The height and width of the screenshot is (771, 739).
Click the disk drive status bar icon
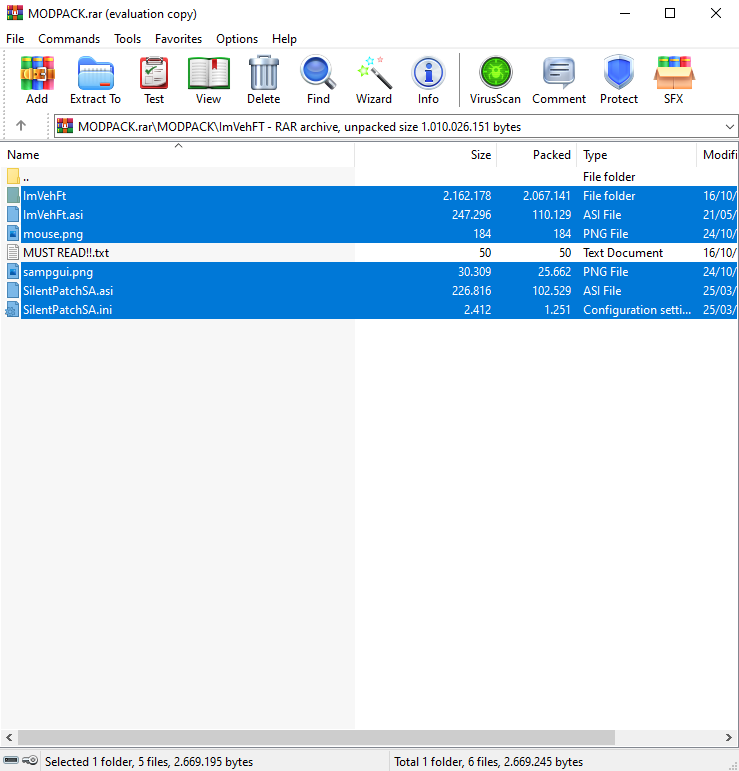pyautogui.click(x=11, y=761)
